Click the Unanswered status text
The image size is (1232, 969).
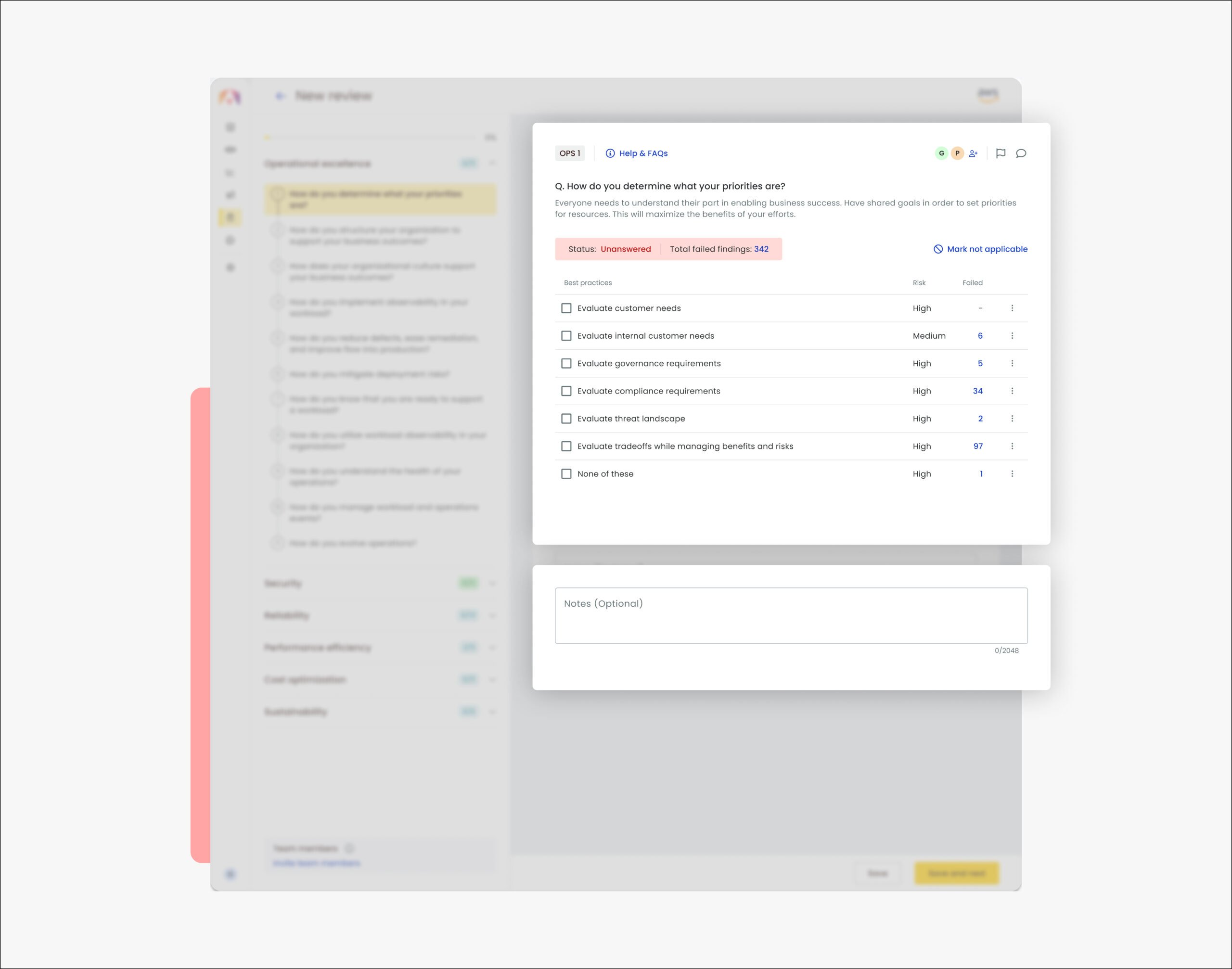[625, 249]
